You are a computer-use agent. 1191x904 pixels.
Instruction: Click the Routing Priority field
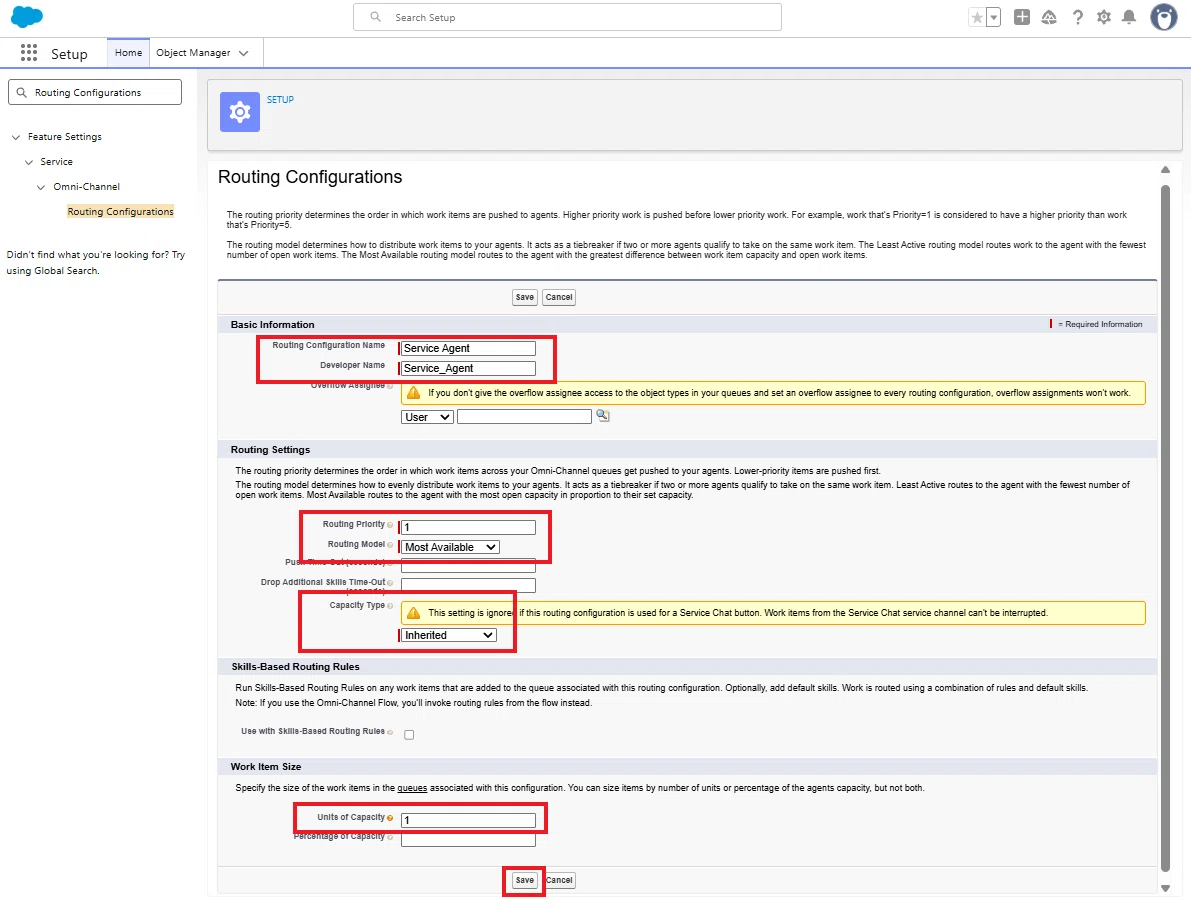click(468, 527)
